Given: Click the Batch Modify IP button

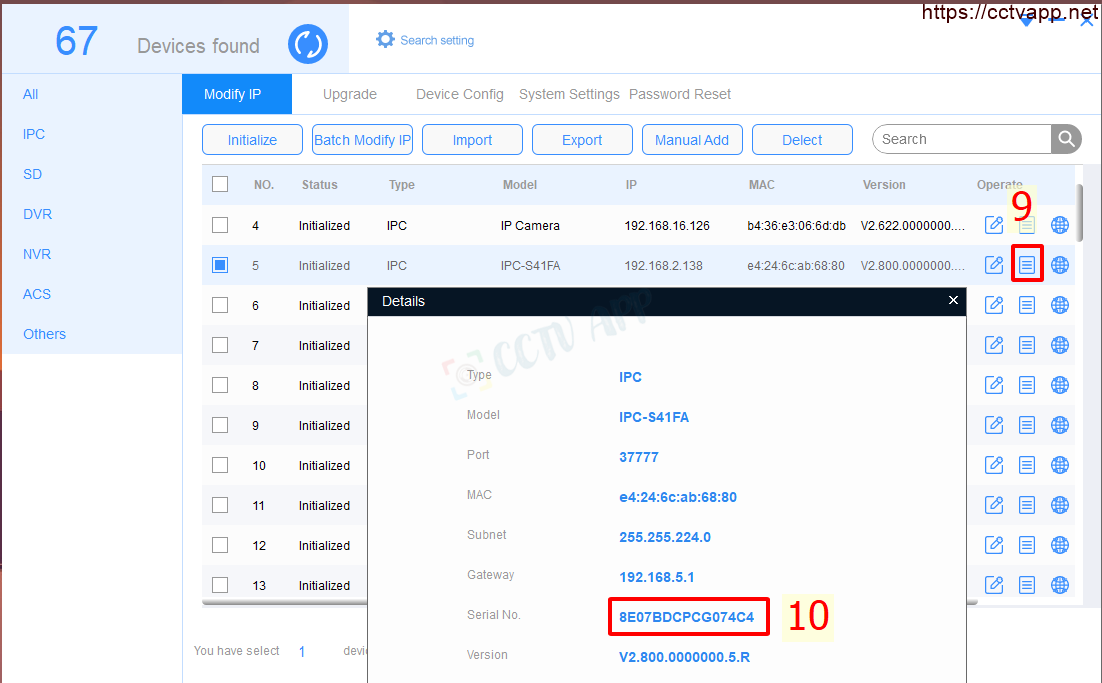Looking at the screenshot, I should click(362, 140).
